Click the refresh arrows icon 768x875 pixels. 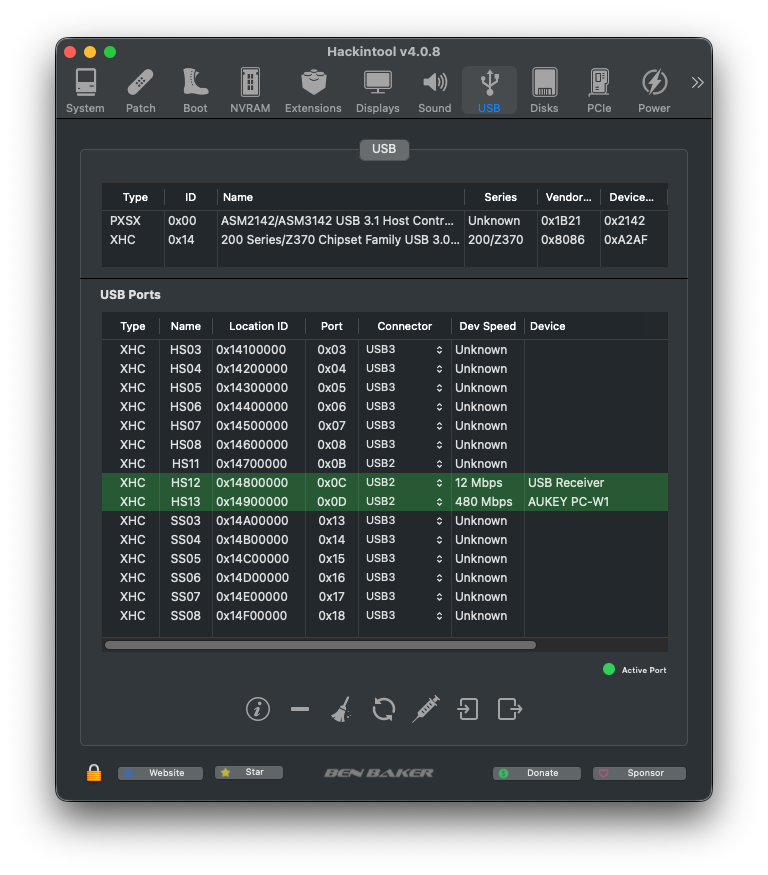384,709
